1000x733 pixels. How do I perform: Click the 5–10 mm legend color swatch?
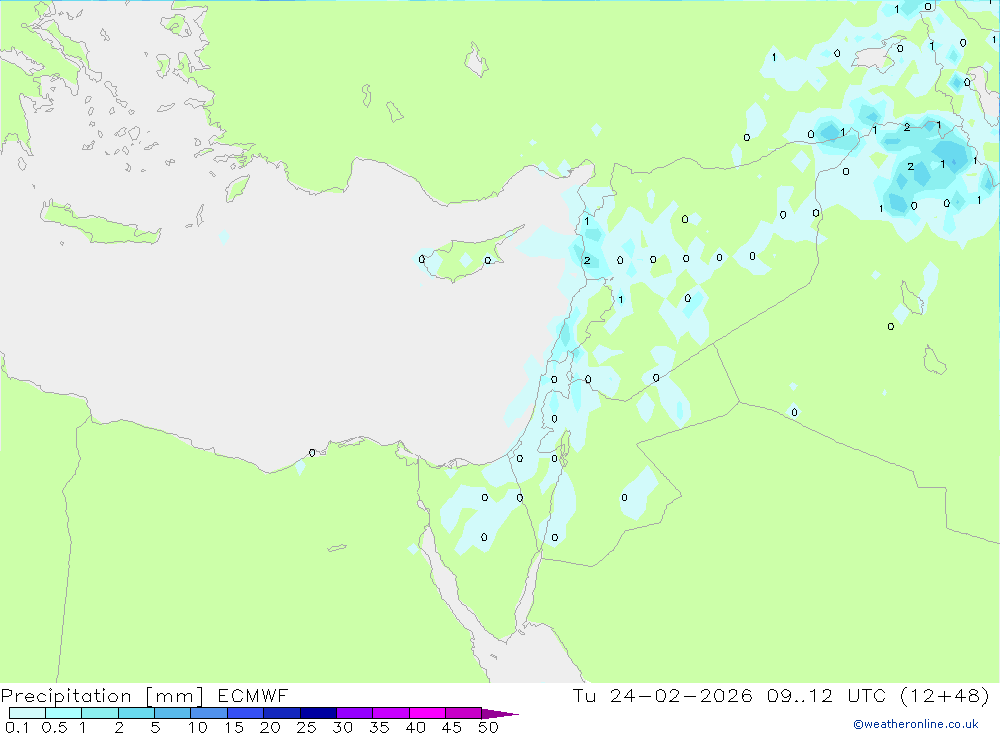point(172,713)
